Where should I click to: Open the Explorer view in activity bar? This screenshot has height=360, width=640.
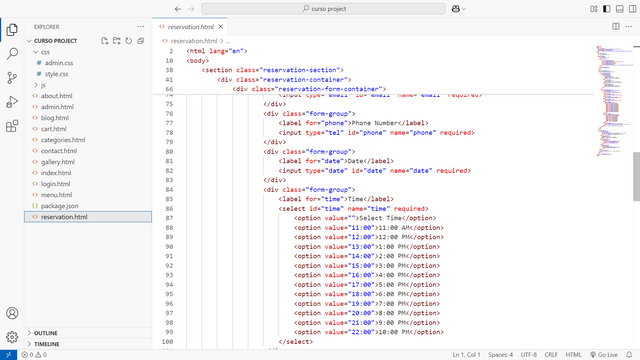coord(12,29)
